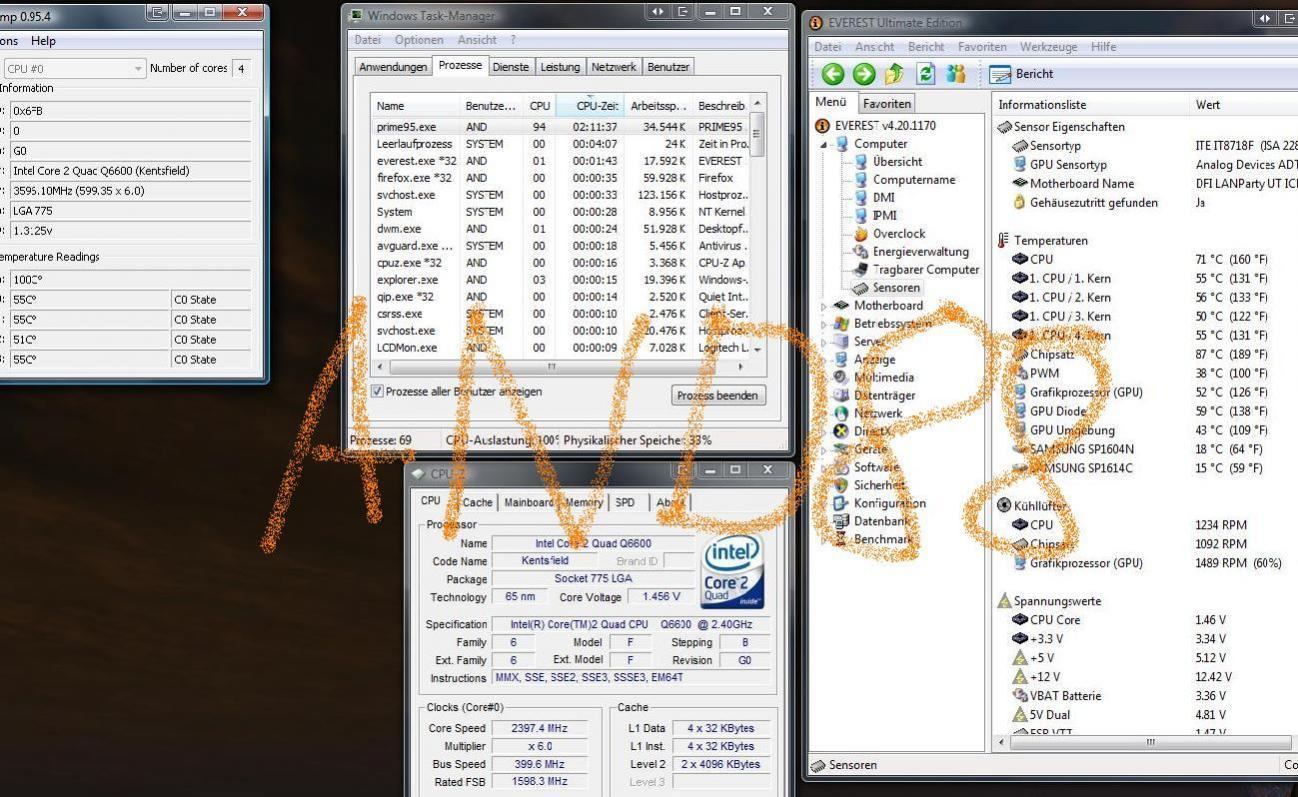Viewport: 1298px width, 797px height.
Task: Click the Intel Core 2 Quad logo in CPU-Z
Action: coord(733,571)
